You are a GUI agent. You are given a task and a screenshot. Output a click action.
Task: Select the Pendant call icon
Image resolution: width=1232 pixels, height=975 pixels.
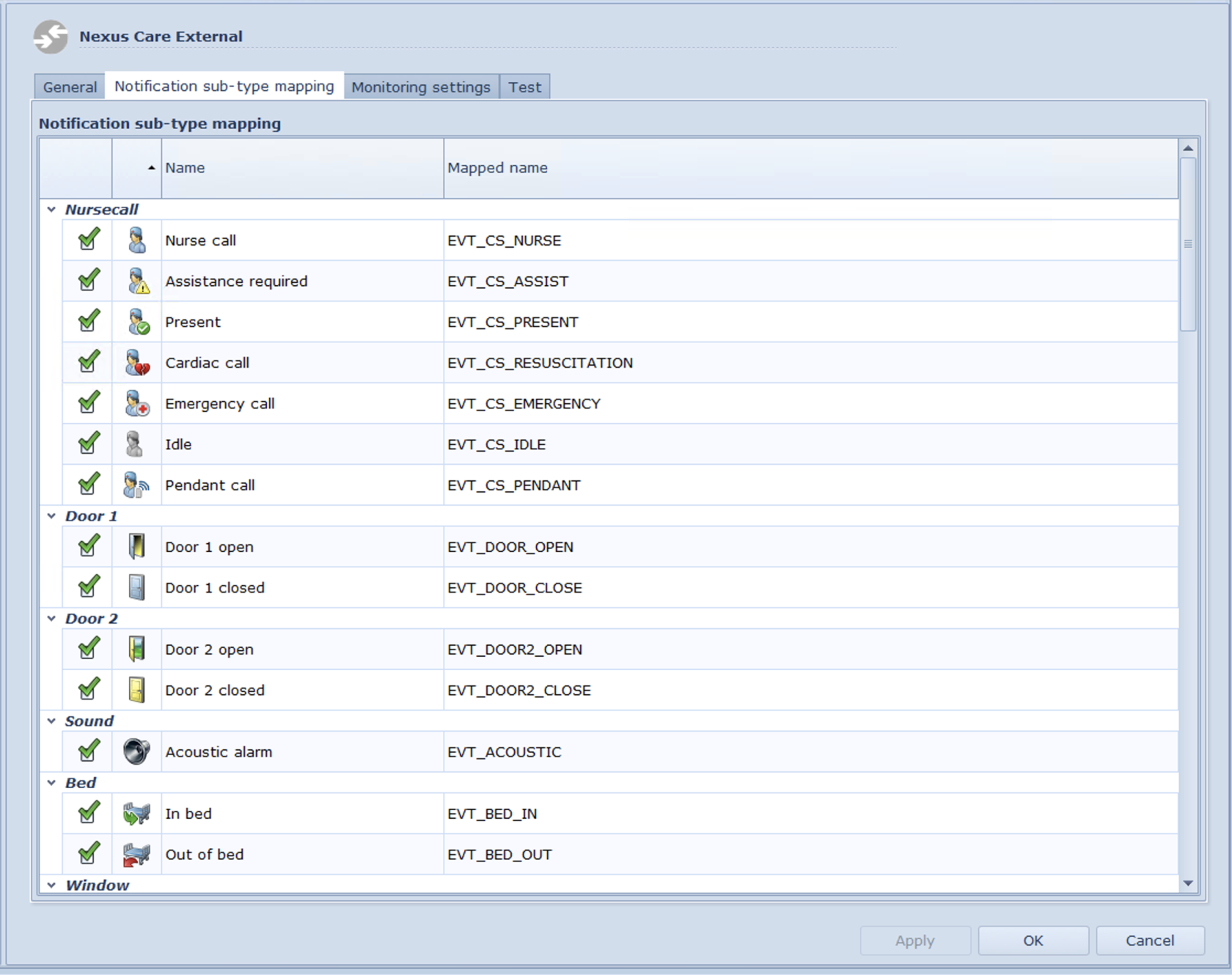point(136,485)
